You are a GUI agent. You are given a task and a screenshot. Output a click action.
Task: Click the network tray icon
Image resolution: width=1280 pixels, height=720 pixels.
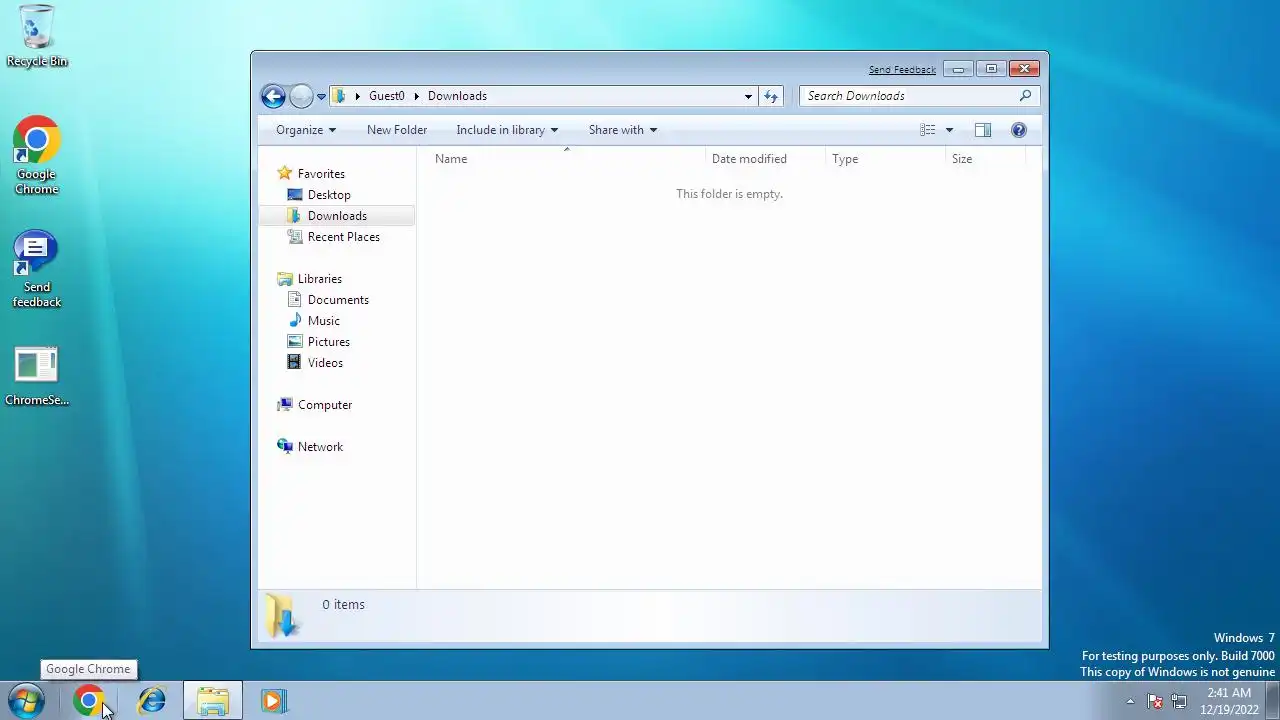pyautogui.click(x=1179, y=702)
